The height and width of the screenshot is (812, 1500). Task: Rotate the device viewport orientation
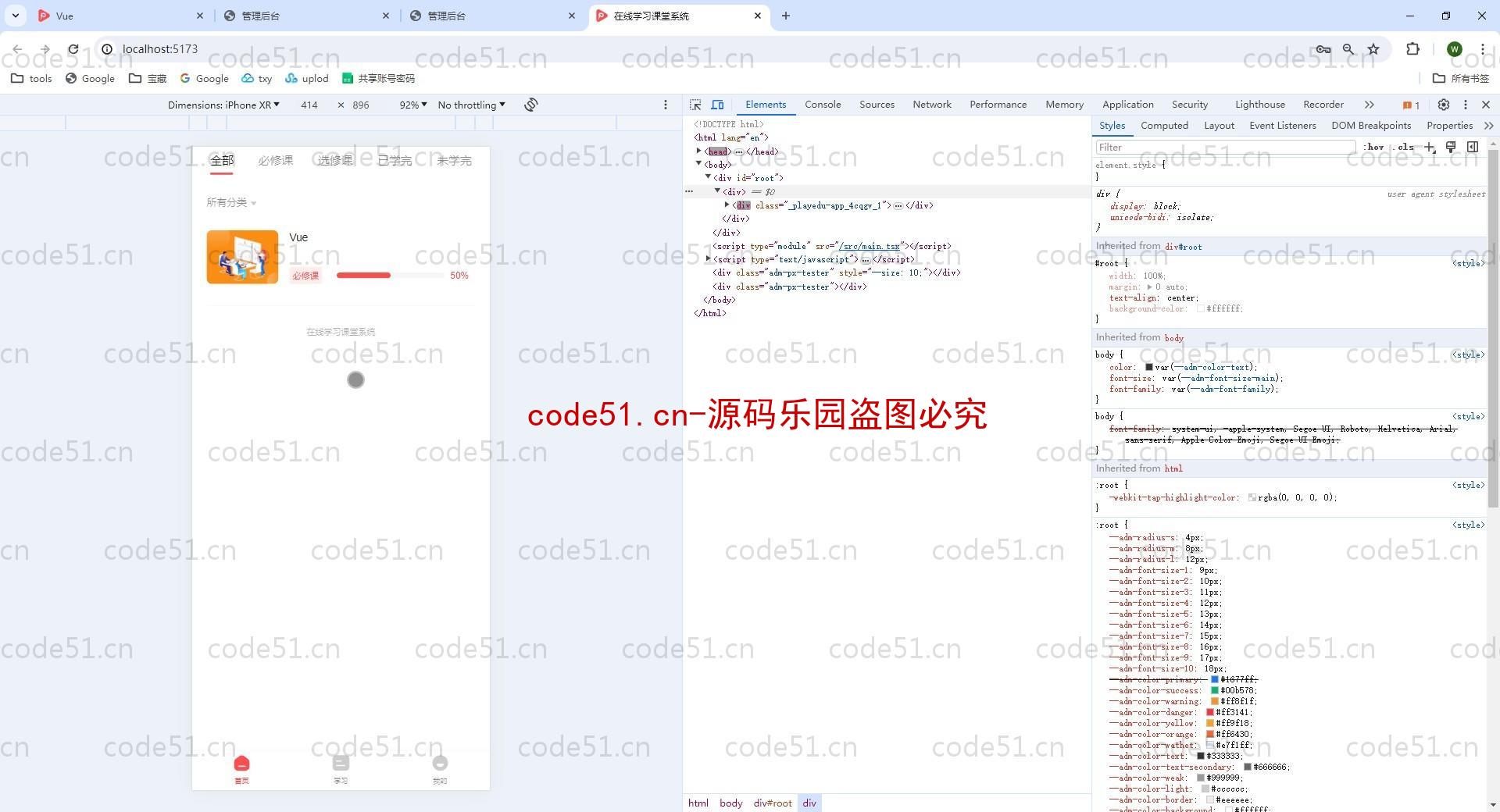[531, 105]
